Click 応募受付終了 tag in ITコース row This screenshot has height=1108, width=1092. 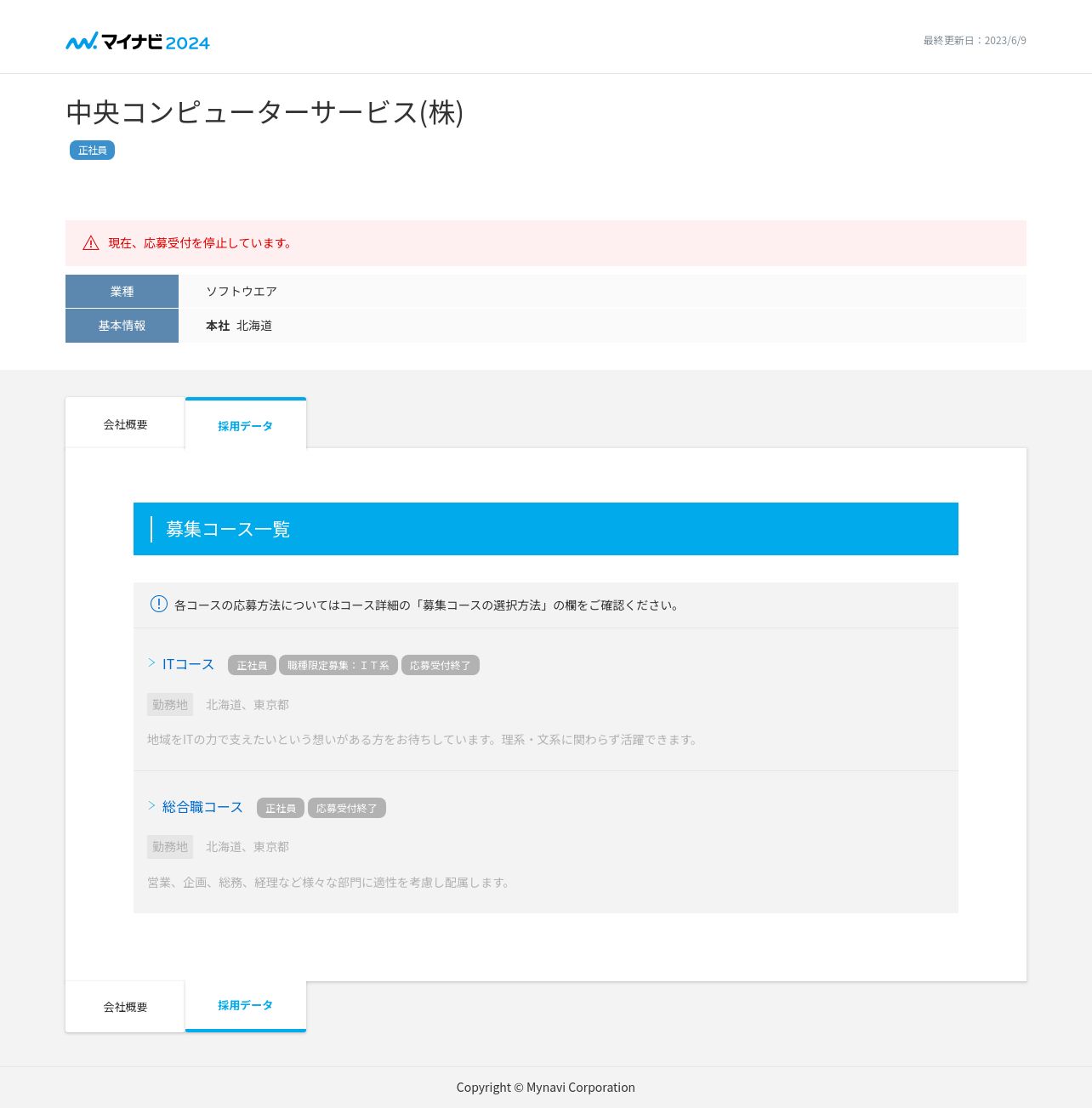pyautogui.click(x=441, y=665)
